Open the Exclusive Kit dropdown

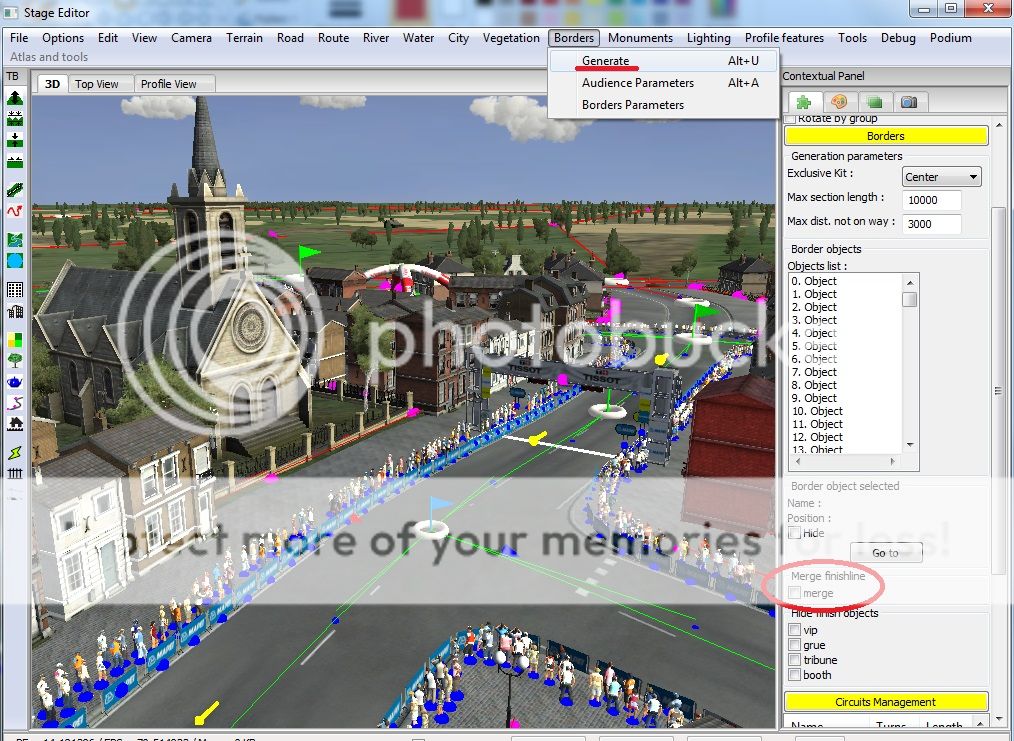[941, 177]
